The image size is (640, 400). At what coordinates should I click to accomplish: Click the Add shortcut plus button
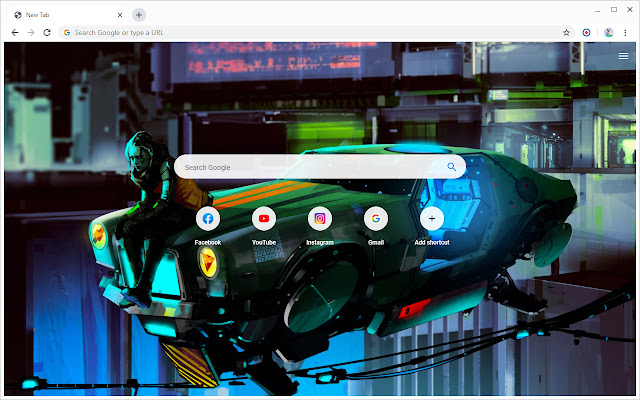pyautogui.click(x=432, y=219)
